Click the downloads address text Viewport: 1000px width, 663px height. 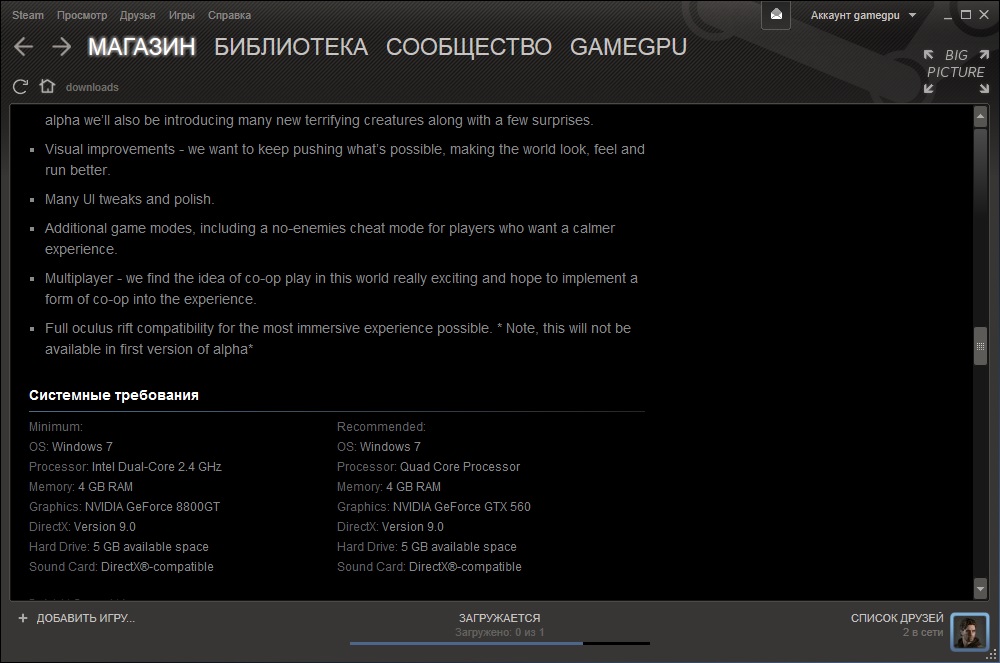click(x=92, y=87)
